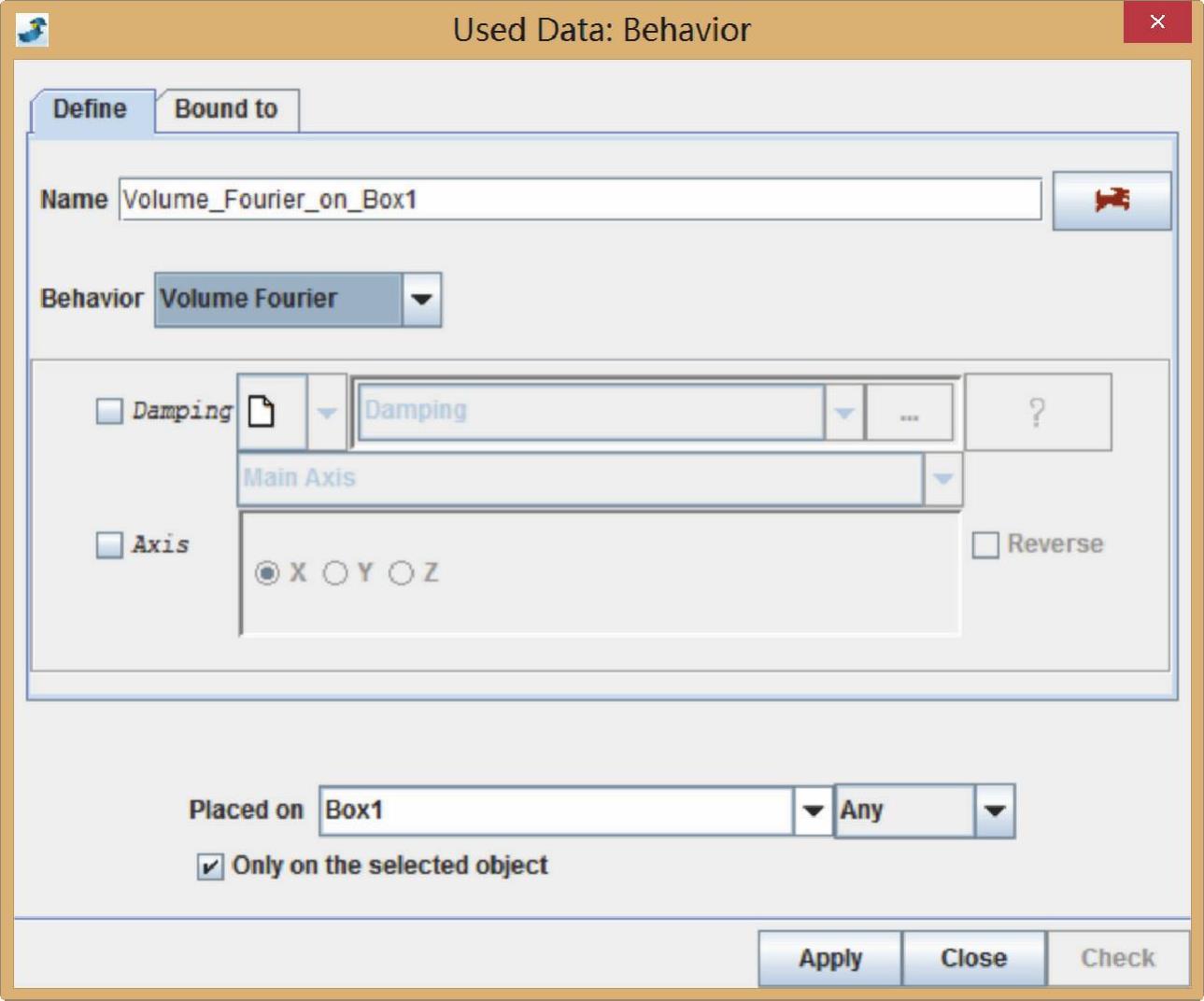The height and width of the screenshot is (1001, 1204).
Task: Click into the Name text field
Action: pyautogui.click(x=579, y=200)
